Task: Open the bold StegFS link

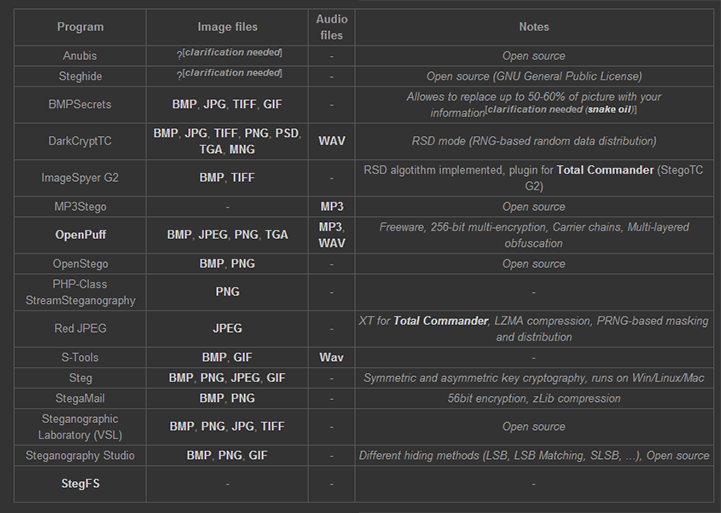Action: pyautogui.click(x=80, y=484)
